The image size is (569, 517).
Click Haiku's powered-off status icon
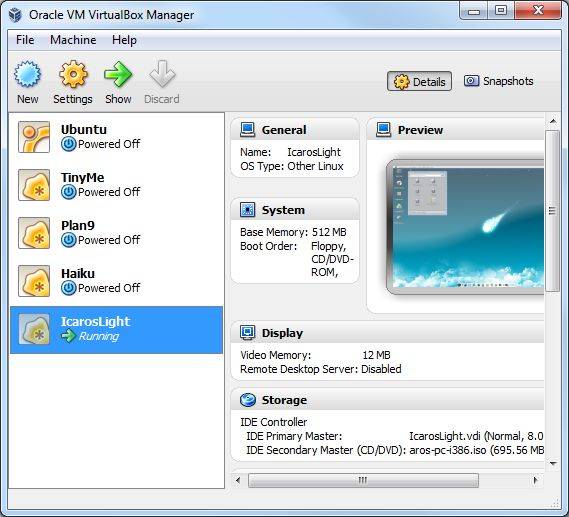[68, 288]
